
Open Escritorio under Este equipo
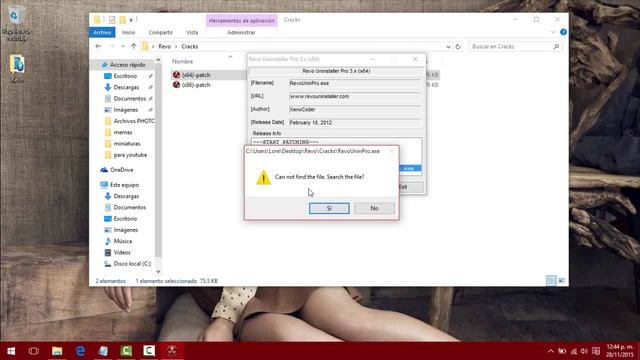(125, 219)
